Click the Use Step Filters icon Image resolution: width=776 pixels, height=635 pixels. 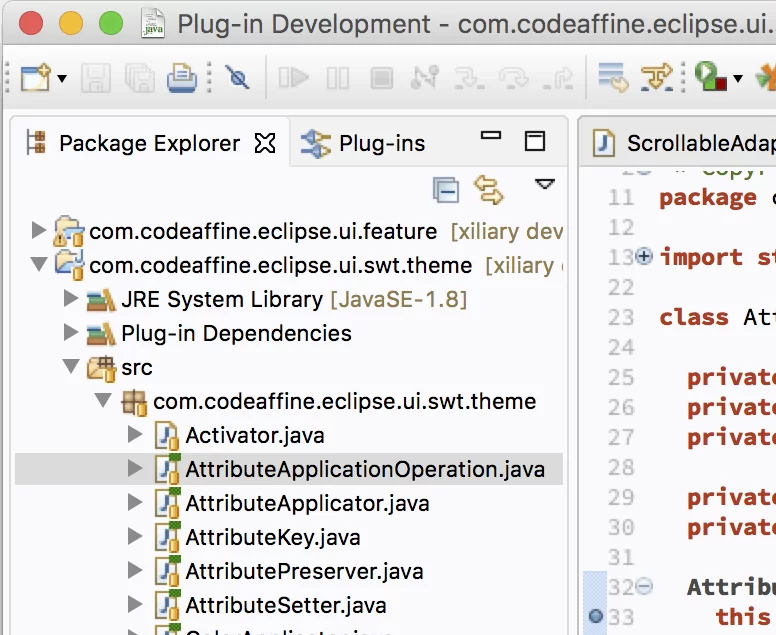click(x=657, y=78)
